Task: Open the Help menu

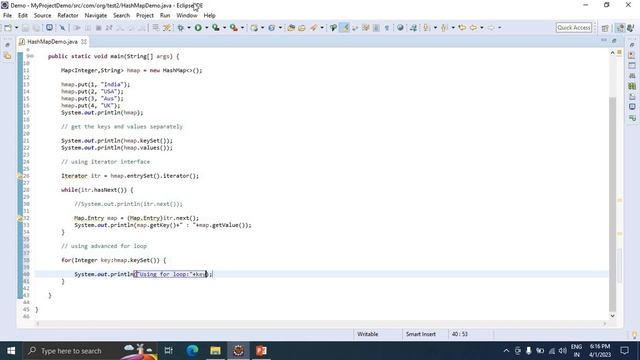Action: (x=209, y=16)
